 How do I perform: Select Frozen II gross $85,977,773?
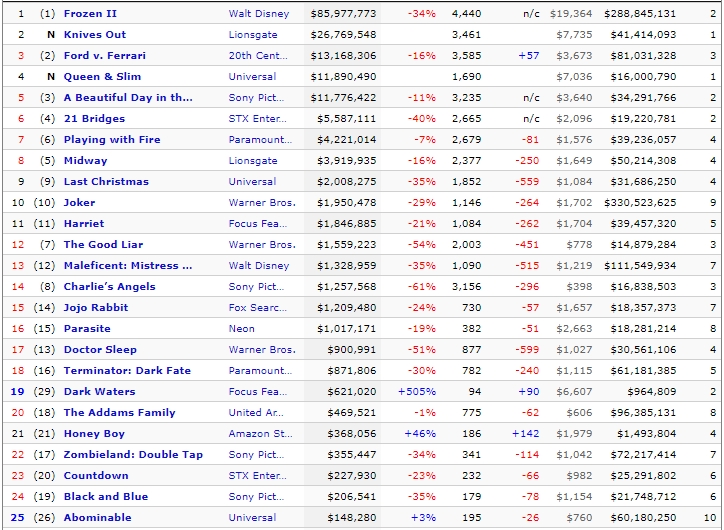[343, 14]
